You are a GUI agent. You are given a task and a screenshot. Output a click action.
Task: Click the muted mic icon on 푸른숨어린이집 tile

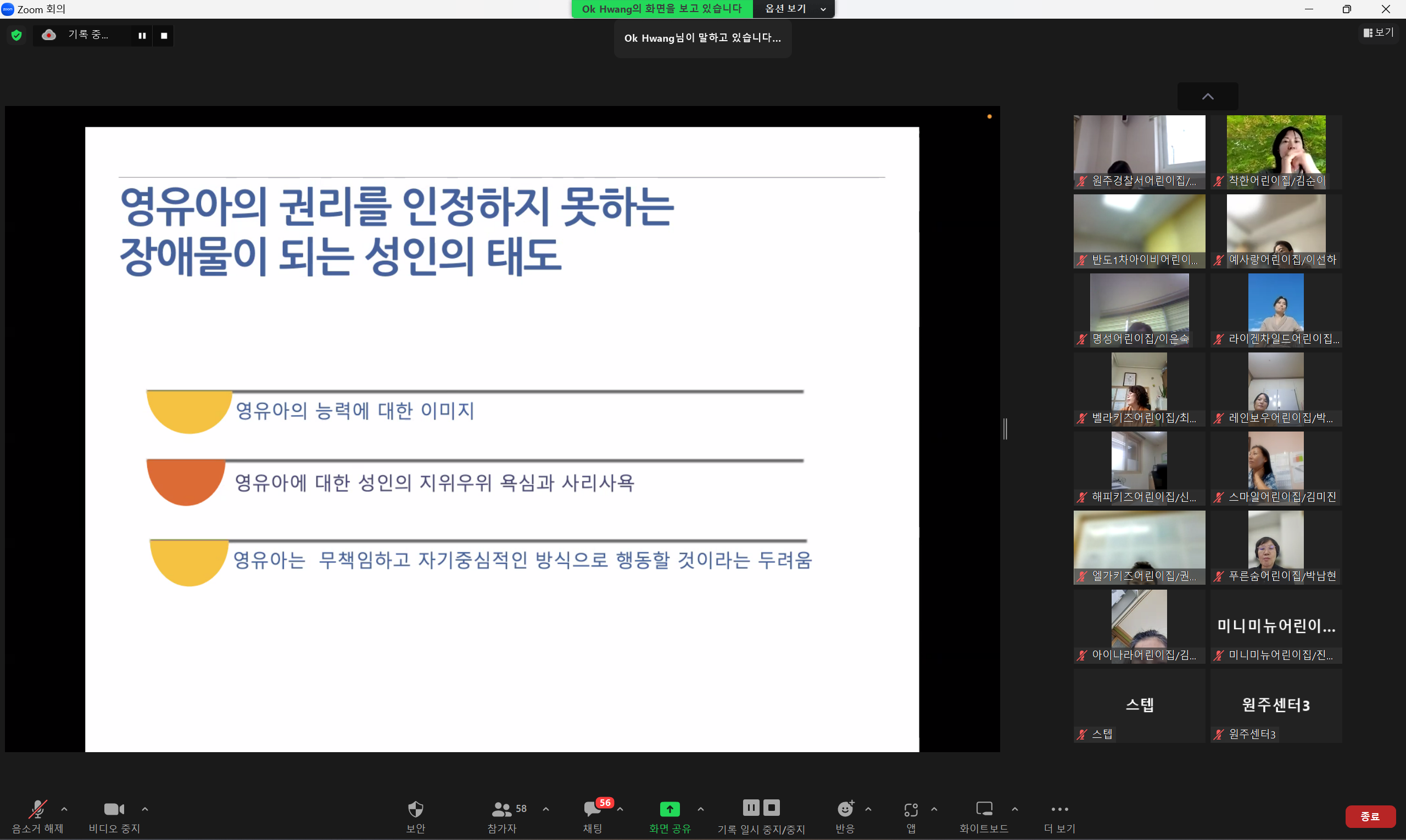click(x=1219, y=576)
